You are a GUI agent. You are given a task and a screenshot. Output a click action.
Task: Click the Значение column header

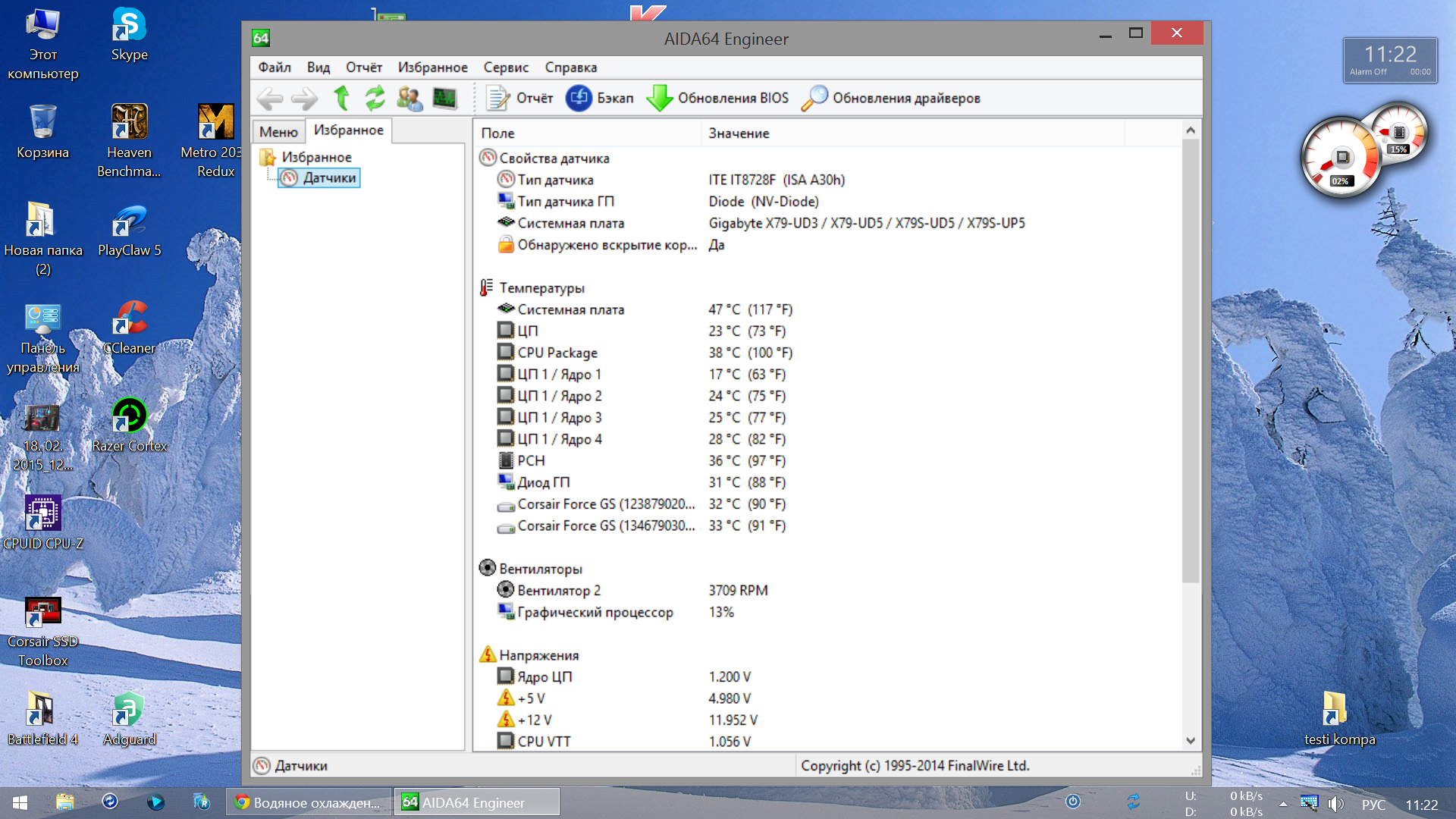pos(739,133)
